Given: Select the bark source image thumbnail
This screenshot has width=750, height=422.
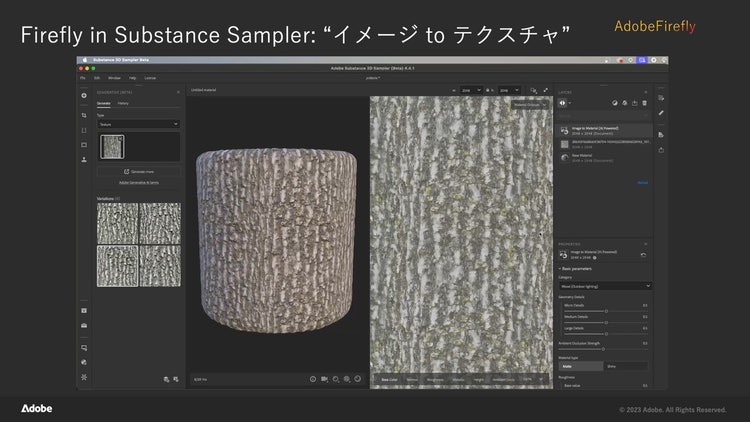Looking at the screenshot, I should (112, 146).
